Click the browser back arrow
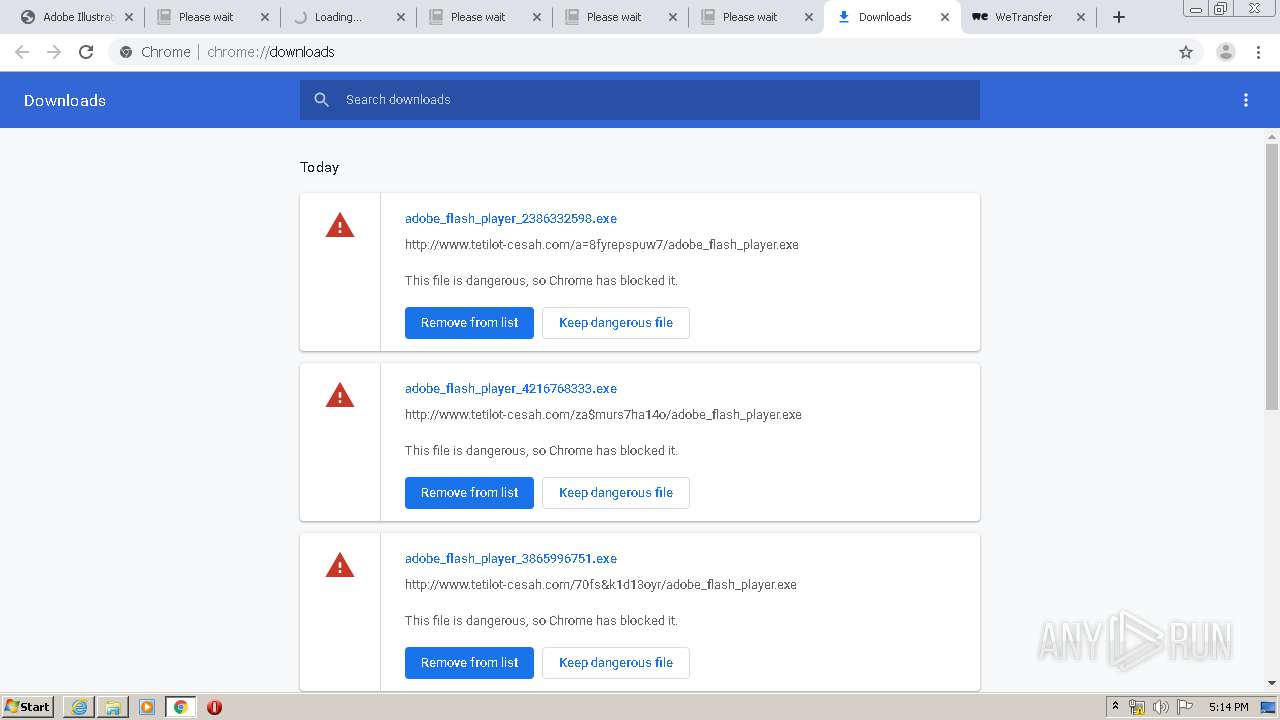 [22, 52]
